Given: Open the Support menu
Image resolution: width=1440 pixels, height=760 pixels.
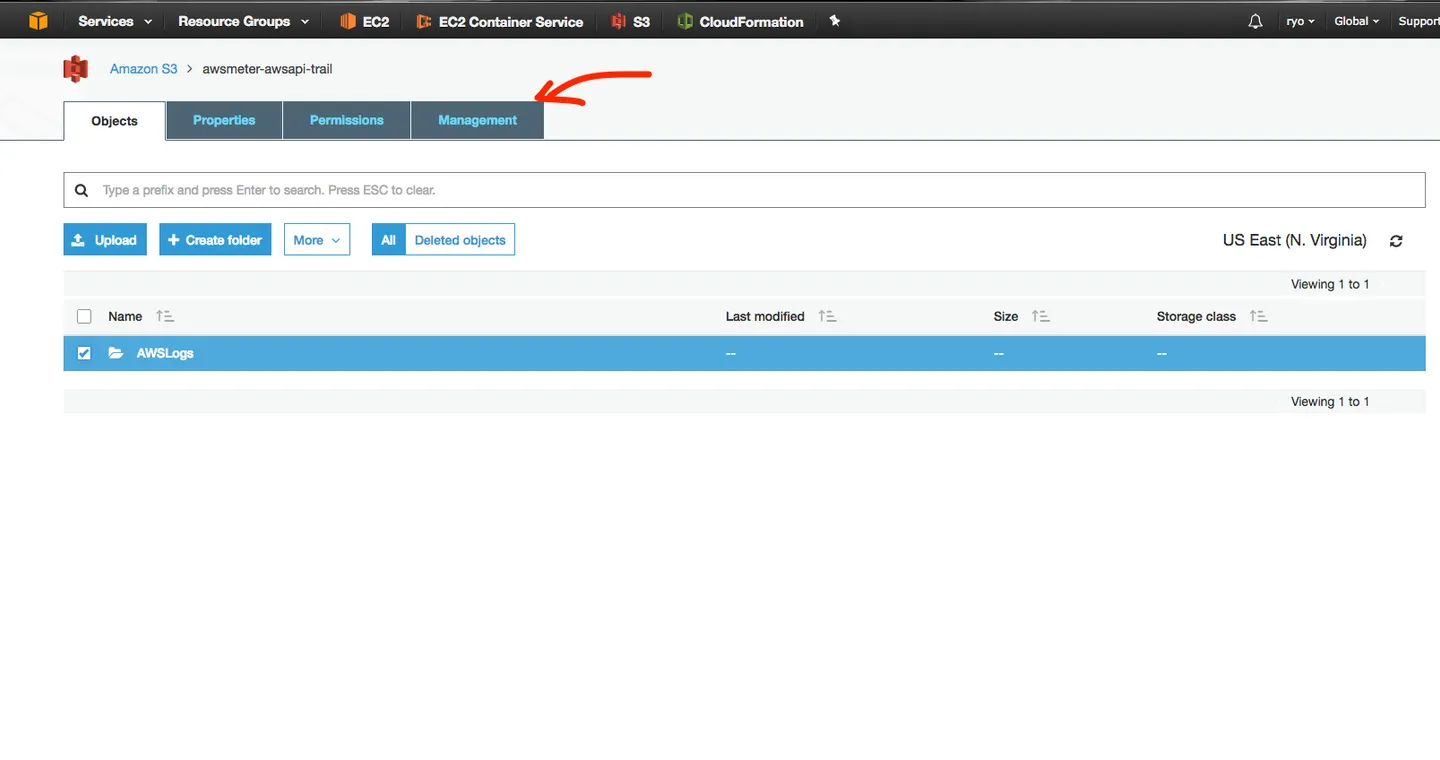Looking at the screenshot, I should 1418,21.
